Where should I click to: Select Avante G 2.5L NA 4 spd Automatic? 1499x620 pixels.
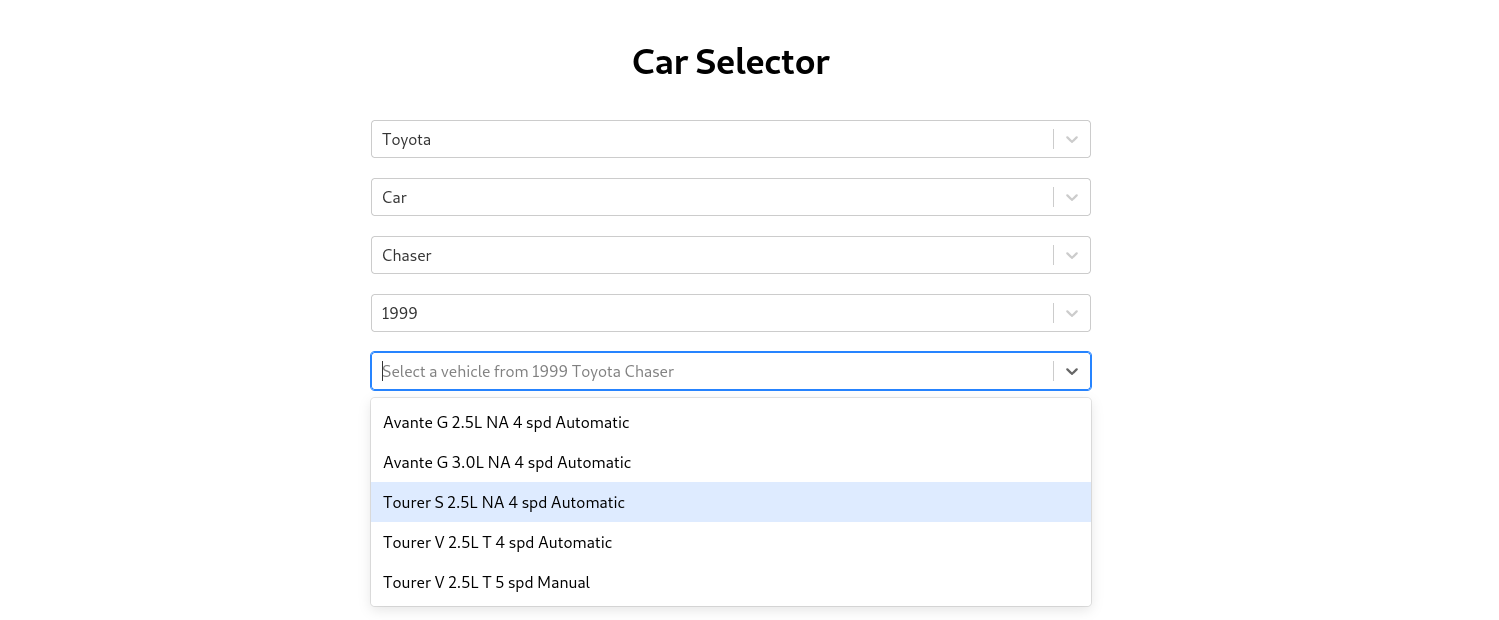point(506,422)
